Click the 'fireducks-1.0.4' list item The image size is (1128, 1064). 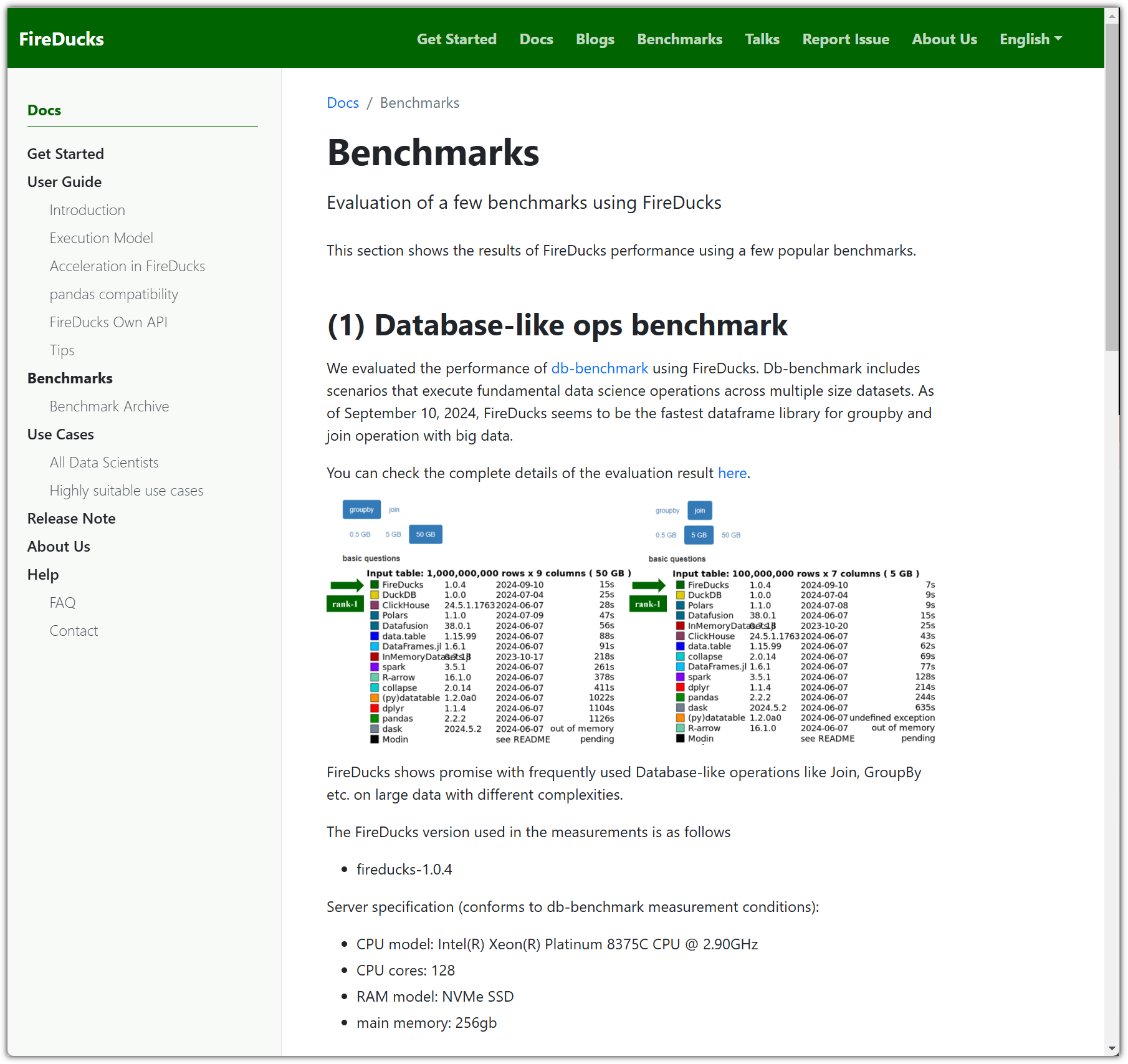click(404, 870)
